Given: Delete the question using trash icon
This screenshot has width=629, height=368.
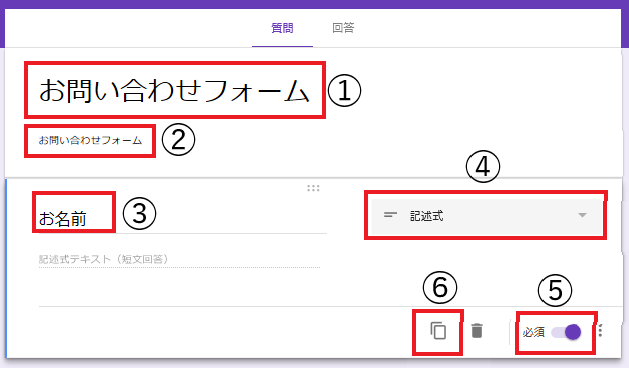Looking at the screenshot, I should [477, 331].
